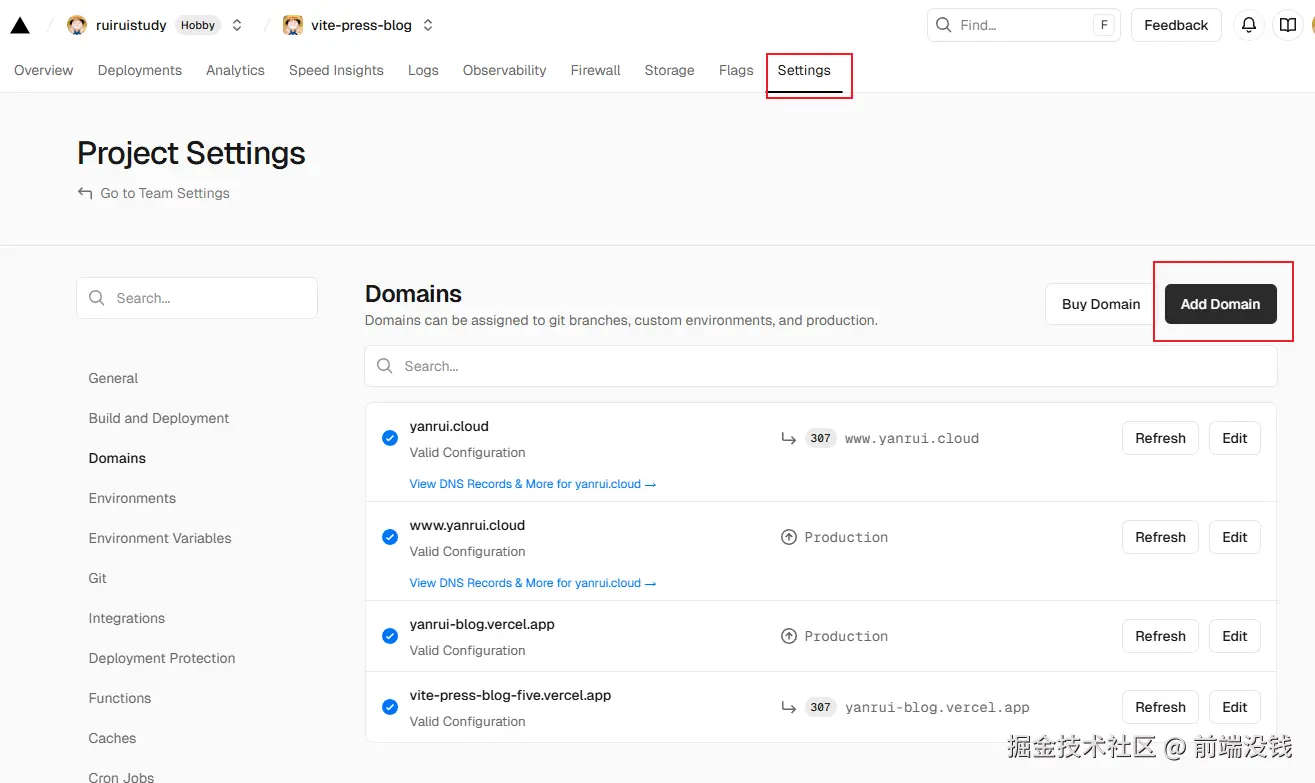This screenshot has height=783, width=1315.
Task: Click the back arrow beside Go to Team Settings
Action: pos(85,193)
